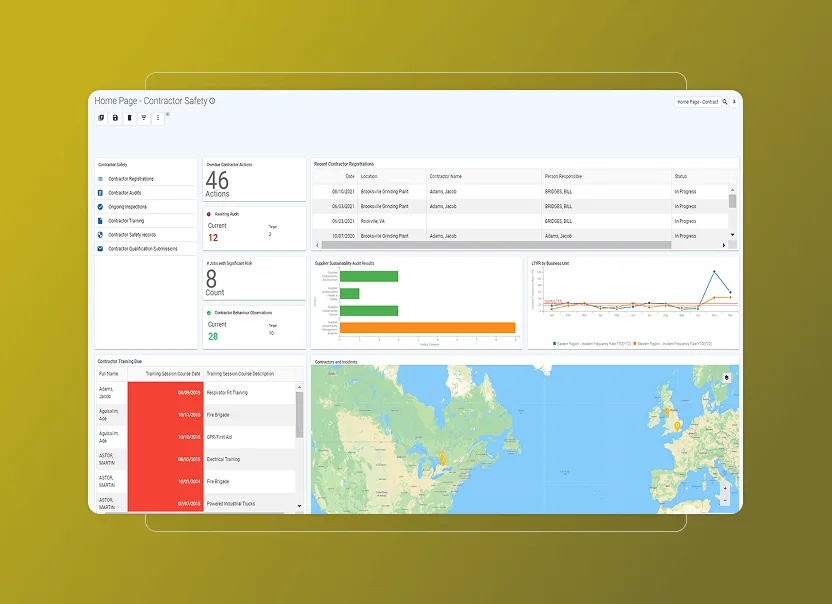Screen dimensions: 832x604
Task: Open the vertical ellipsis options menu
Action: point(157,117)
